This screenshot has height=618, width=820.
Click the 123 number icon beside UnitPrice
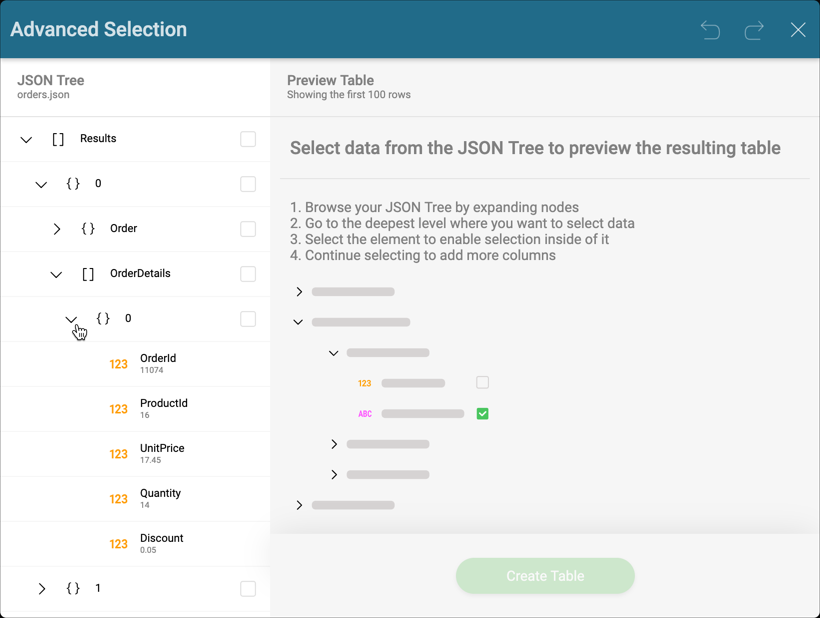tap(118, 454)
